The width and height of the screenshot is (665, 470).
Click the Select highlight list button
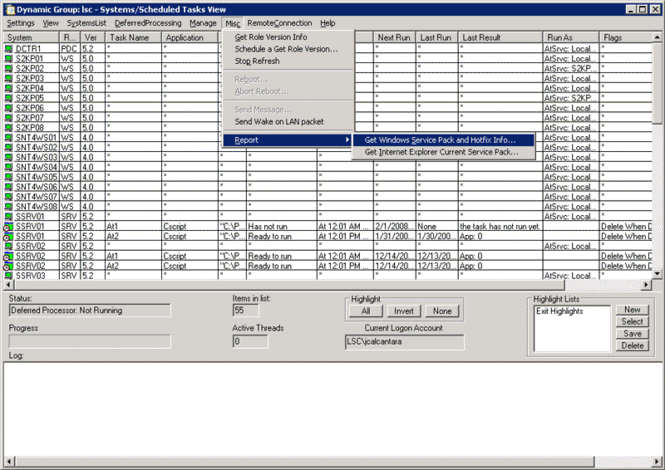[632, 322]
